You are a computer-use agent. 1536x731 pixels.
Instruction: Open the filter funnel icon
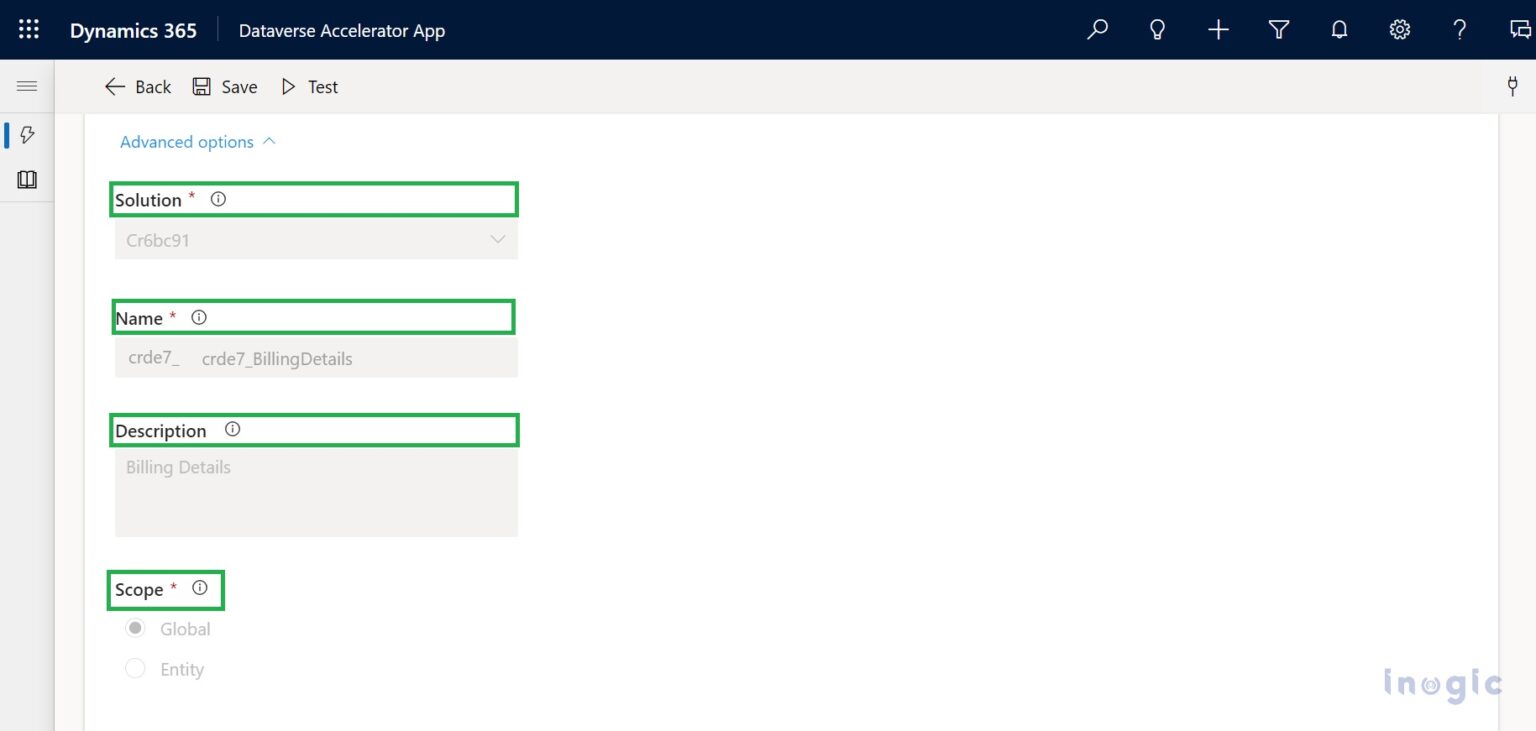(1278, 29)
